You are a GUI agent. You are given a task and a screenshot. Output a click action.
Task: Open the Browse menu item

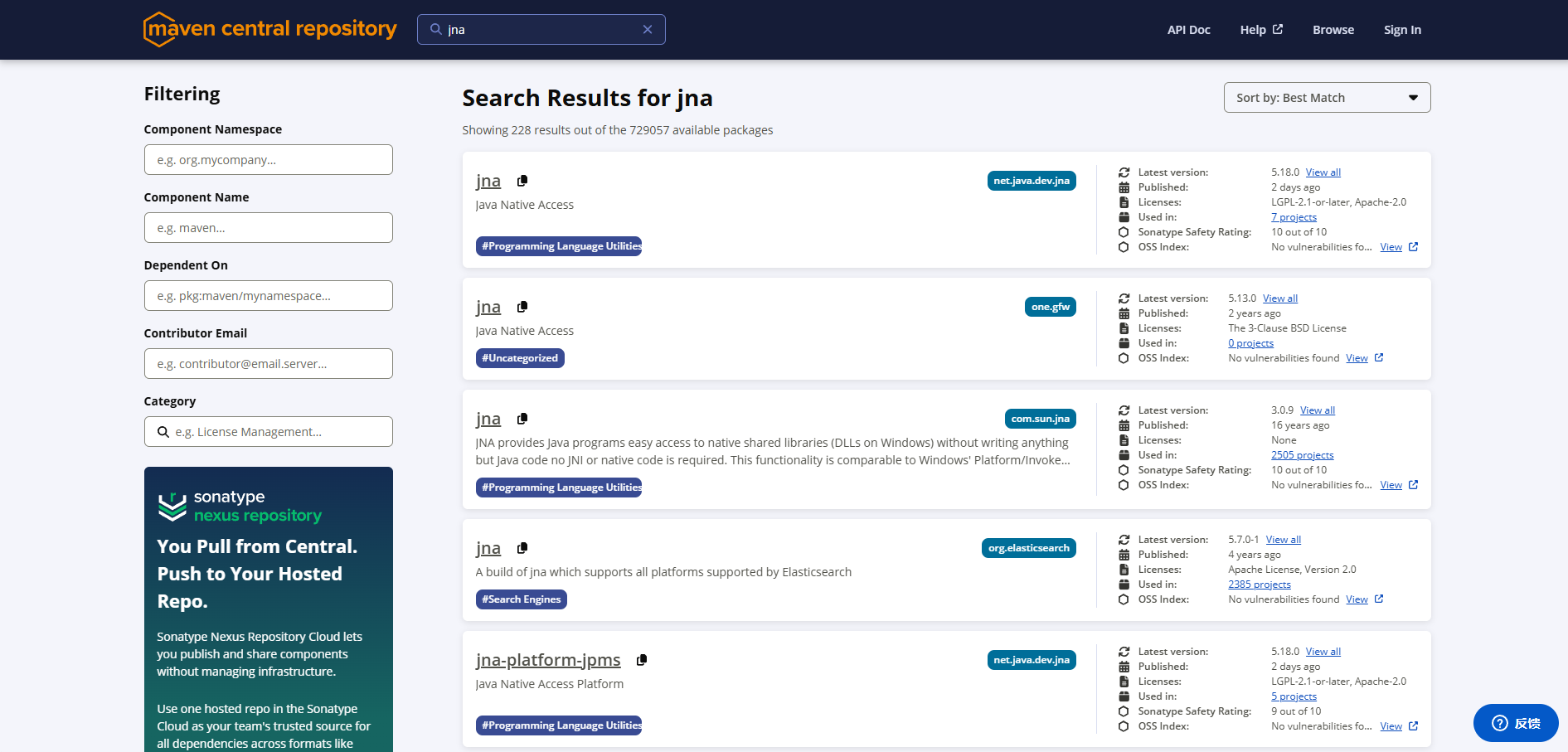point(1333,30)
